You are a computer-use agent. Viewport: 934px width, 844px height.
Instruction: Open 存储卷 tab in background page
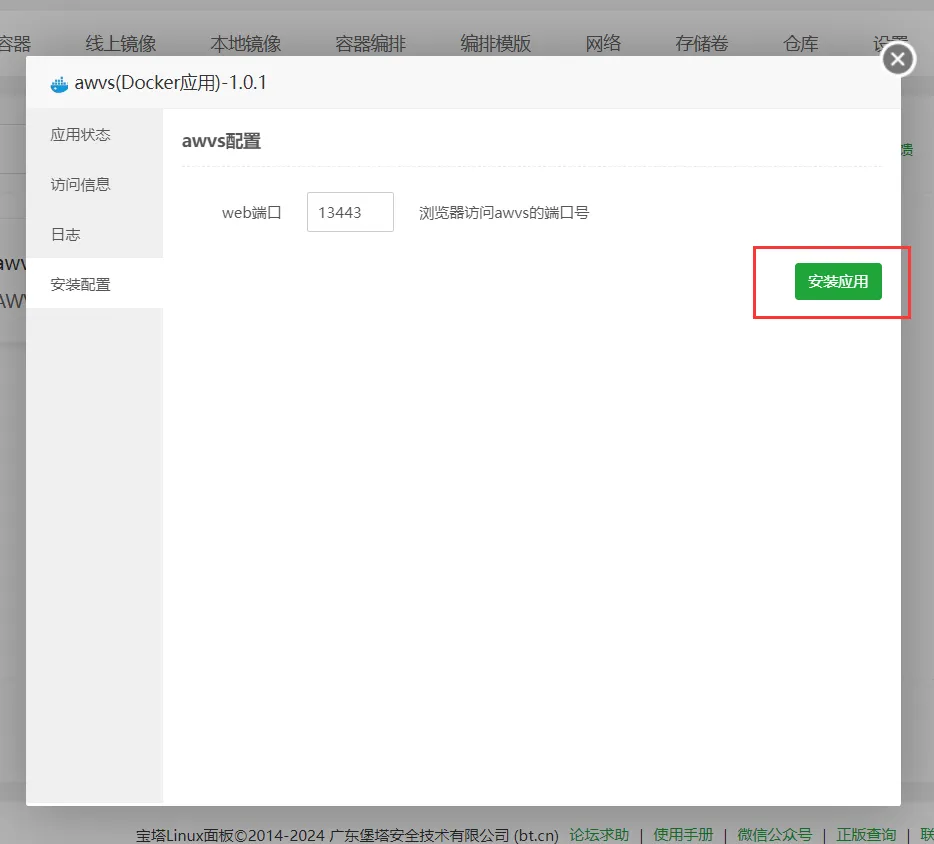702,43
